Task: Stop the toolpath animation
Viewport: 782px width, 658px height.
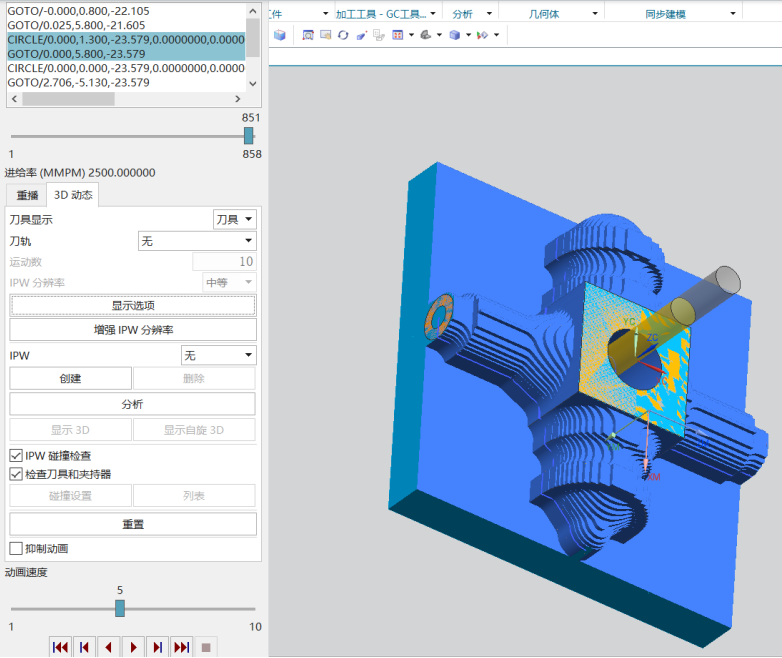Action: (x=205, y=647)
